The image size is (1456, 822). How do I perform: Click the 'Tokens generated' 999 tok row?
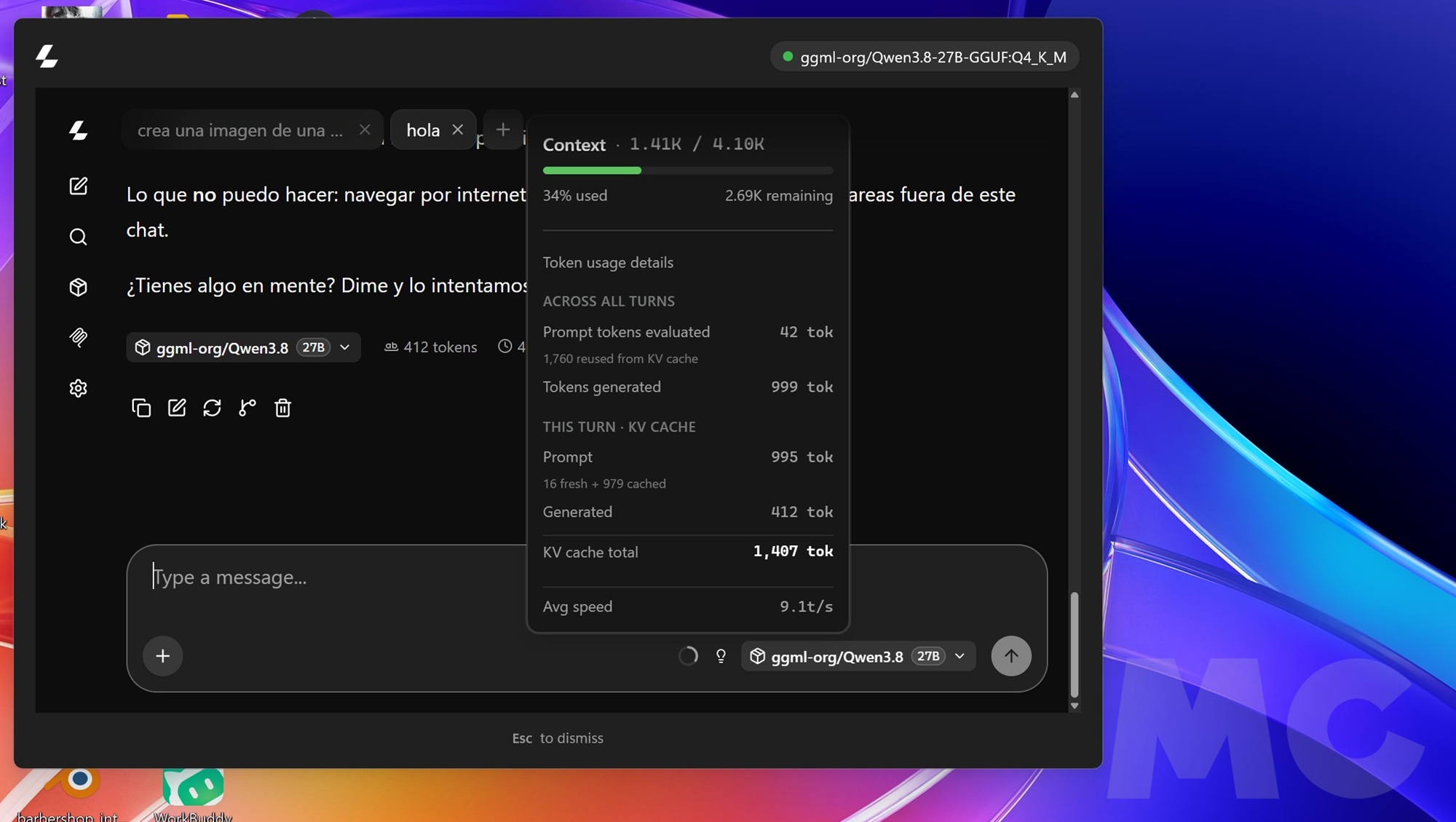pos(688,387)
